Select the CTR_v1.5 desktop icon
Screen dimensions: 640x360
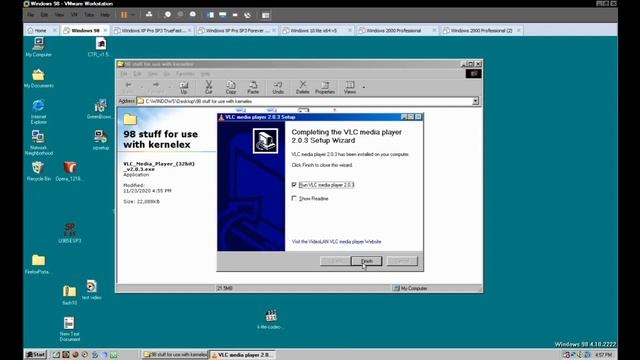click(100, 46)
